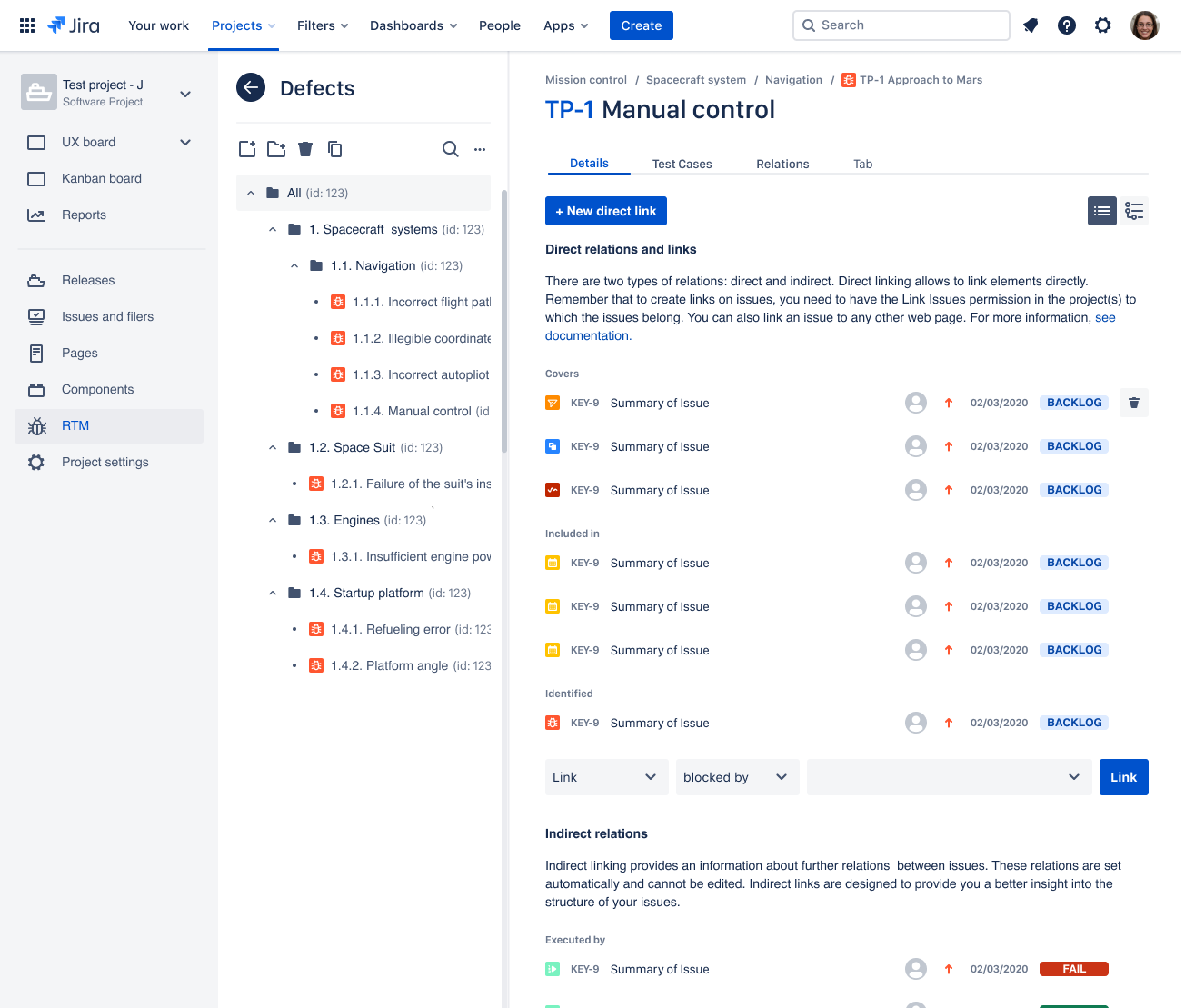
Task: Click the notifications bell icon
Action: click(1031, 25)
